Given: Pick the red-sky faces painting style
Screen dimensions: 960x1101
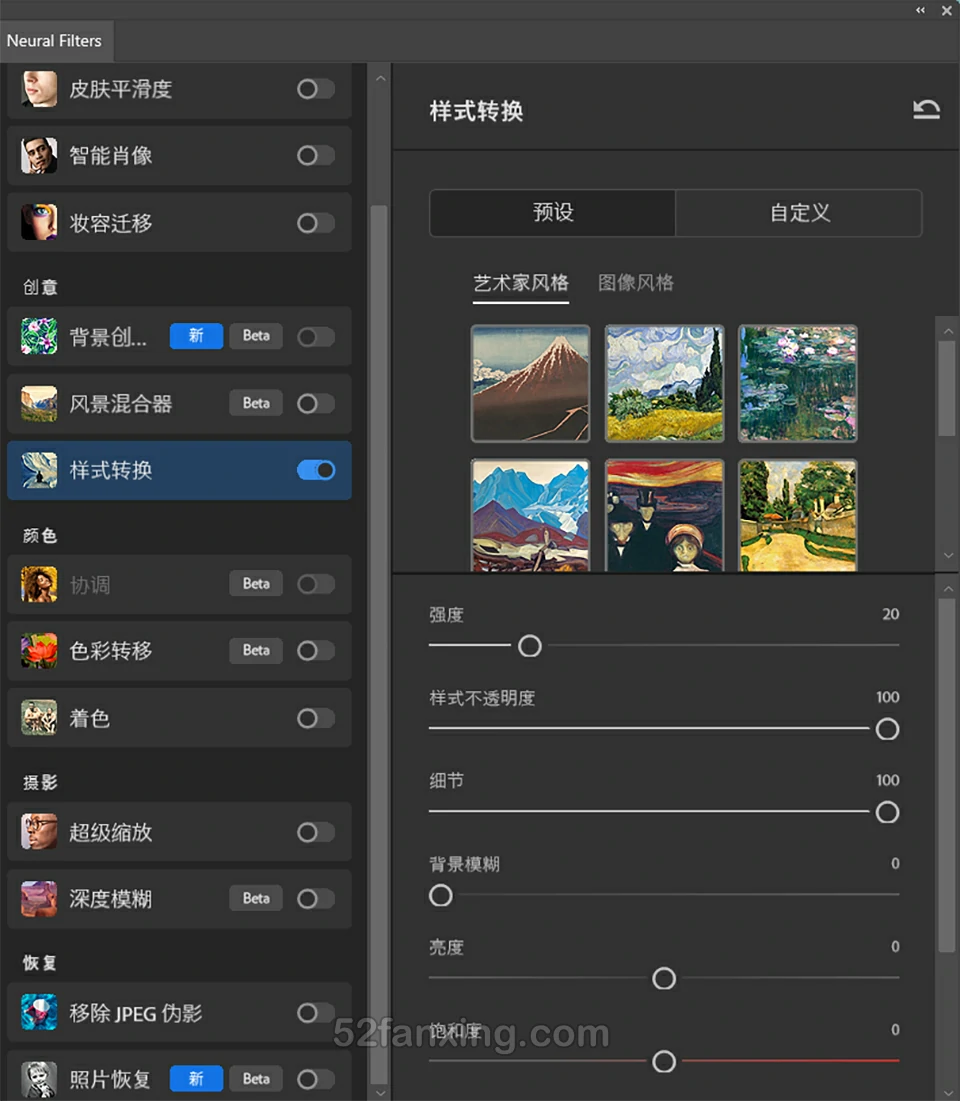Looking at the screenshot, I should click(x=664, y=515).
